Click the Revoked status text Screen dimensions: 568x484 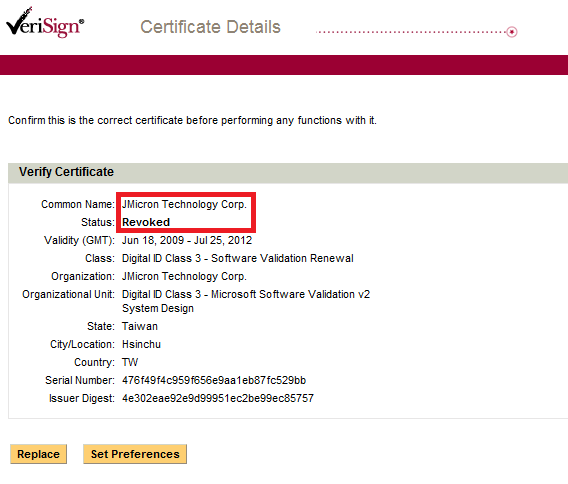click(146, 222)
